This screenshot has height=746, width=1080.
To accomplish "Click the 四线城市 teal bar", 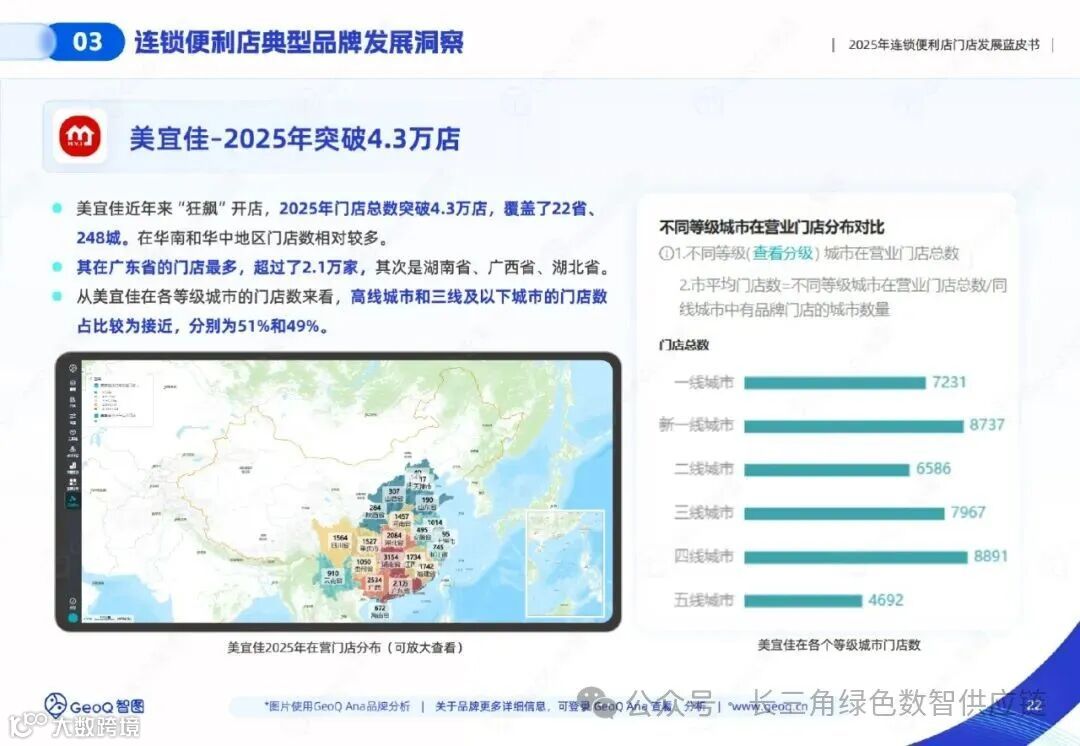I will (x=855, y=557).
